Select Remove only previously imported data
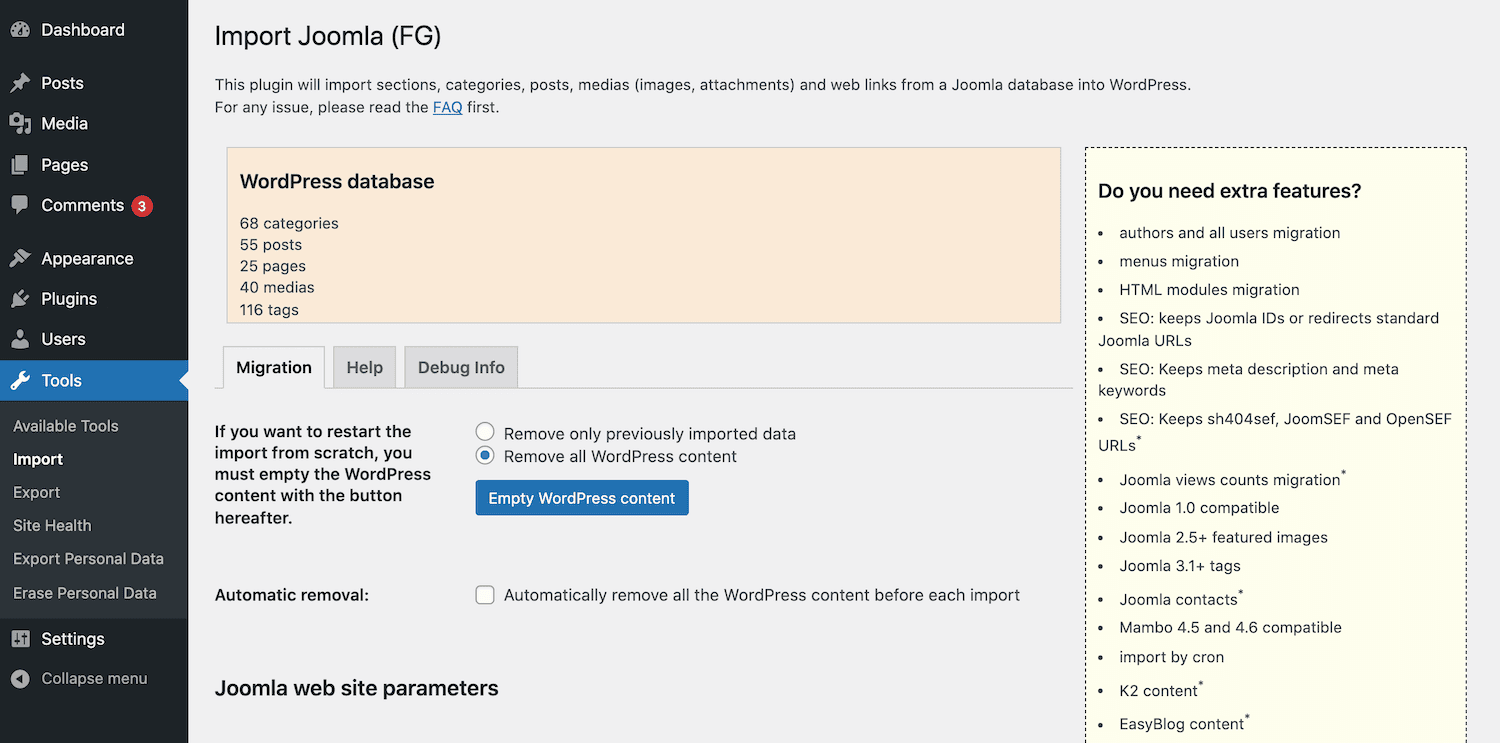The height and width of the screenshot is (743, 1500). tap(485, 431)
